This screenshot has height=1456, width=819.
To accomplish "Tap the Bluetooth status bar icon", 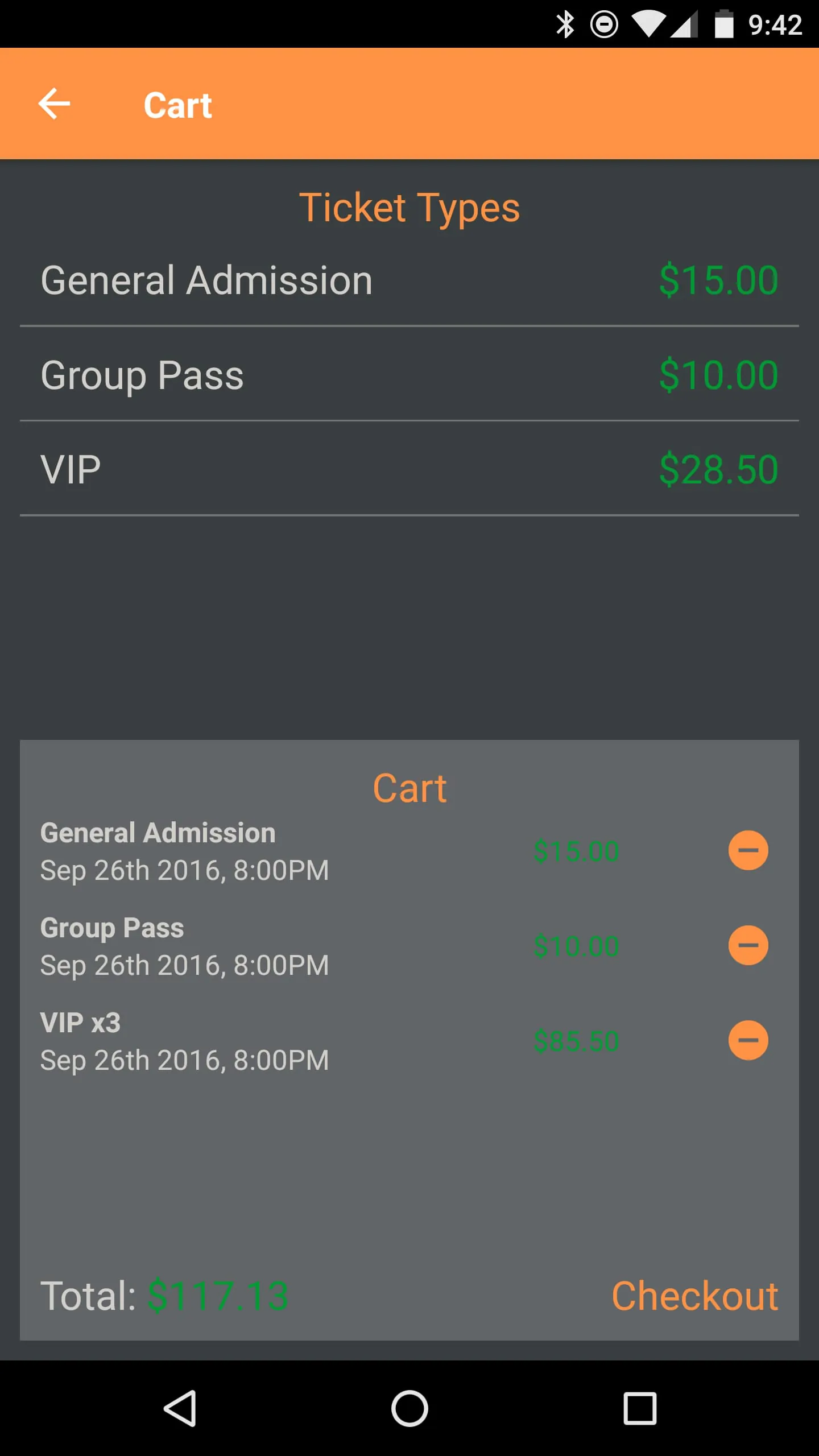I will pos(565,24).
